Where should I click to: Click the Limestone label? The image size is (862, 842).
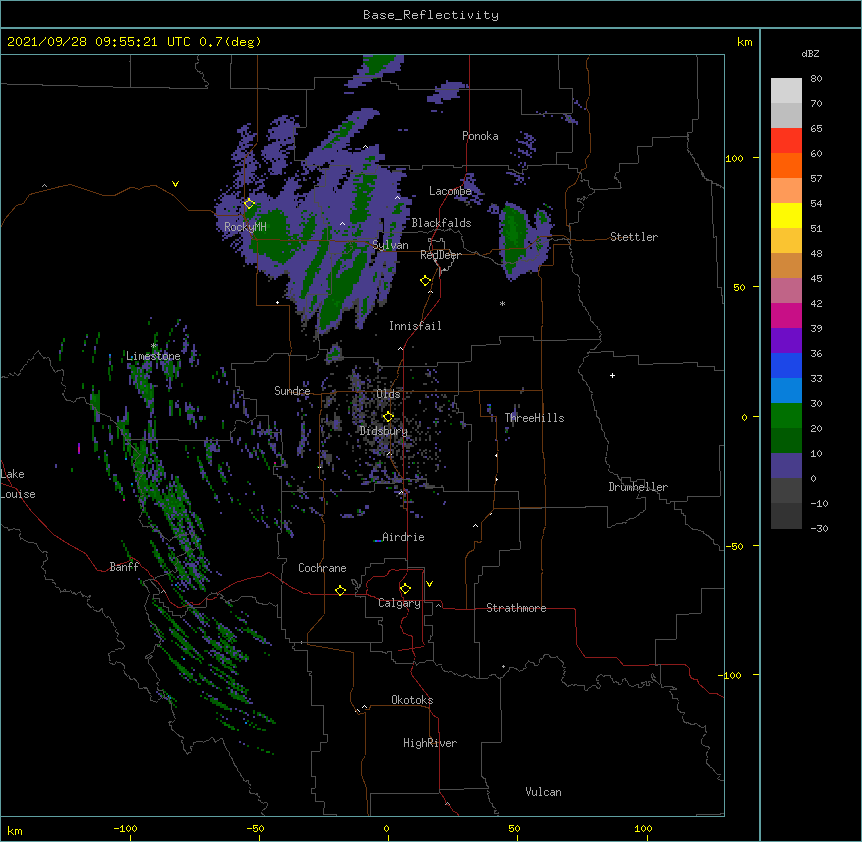click(153, 356)
